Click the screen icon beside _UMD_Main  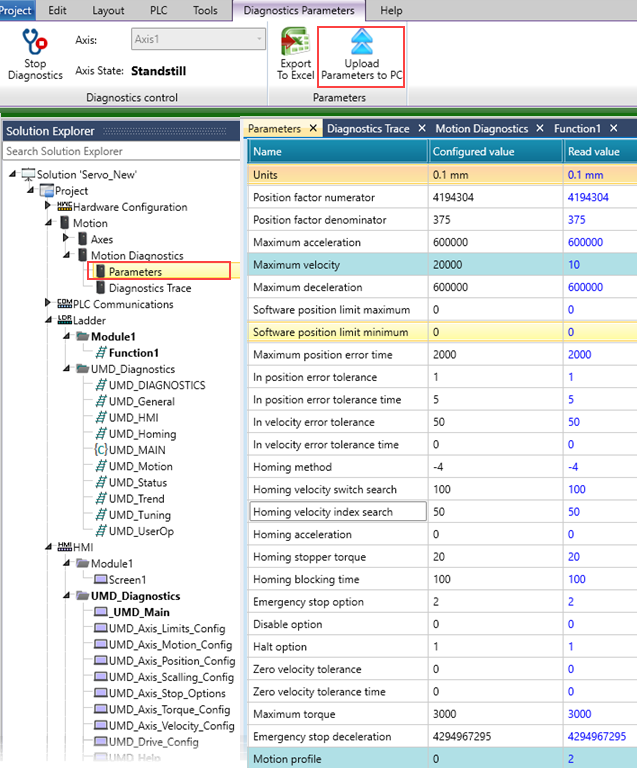[x=100, y=612]
